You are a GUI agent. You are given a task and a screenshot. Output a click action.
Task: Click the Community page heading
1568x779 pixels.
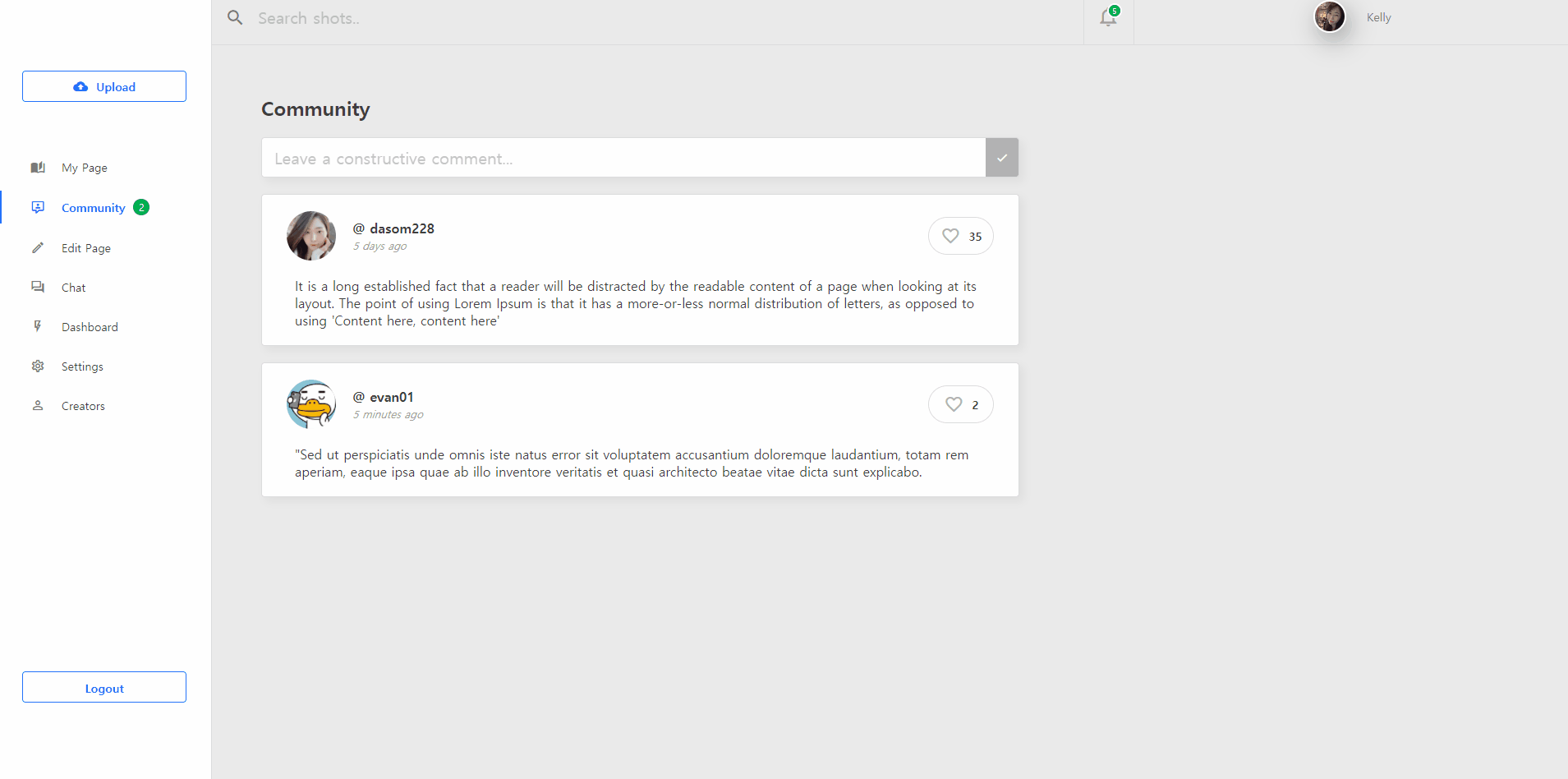(x=315, y=109)
